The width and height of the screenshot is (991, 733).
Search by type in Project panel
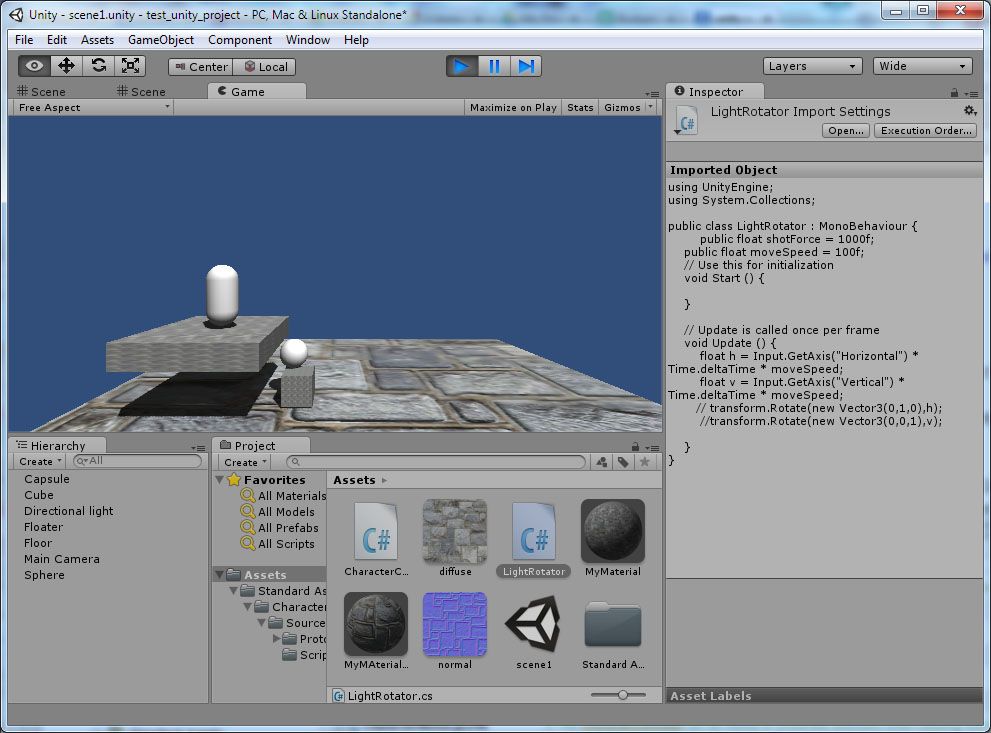point(602,462)
